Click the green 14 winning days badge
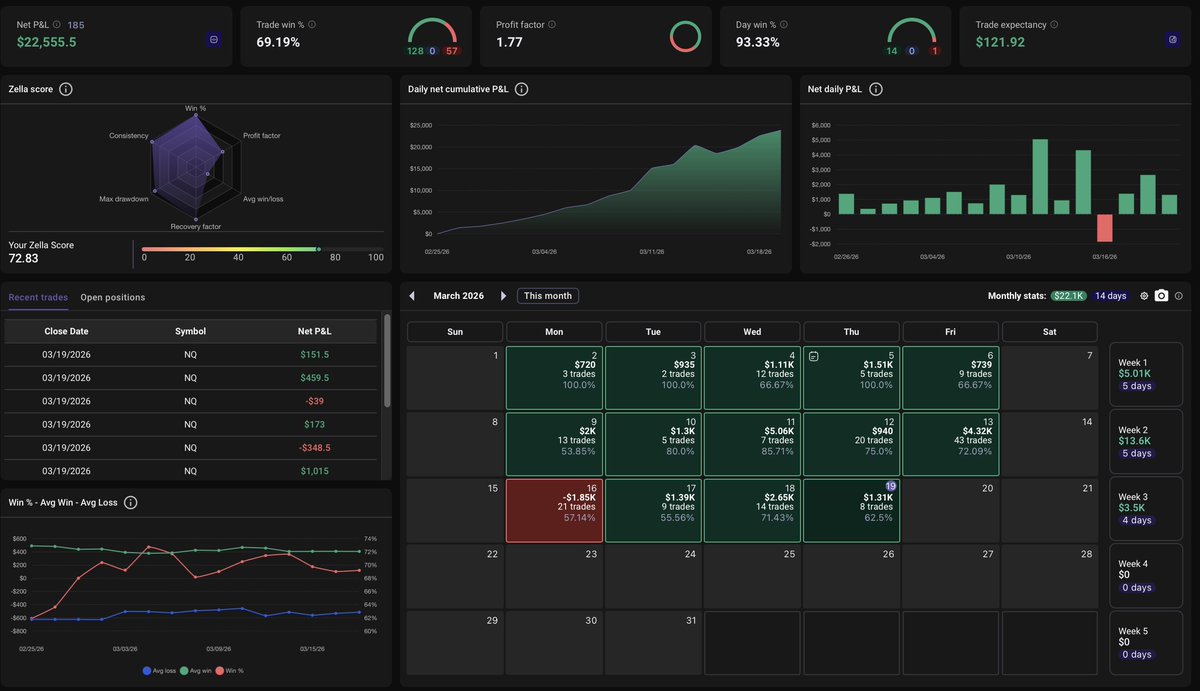The image size is (1200, 691). click(892, 50)
